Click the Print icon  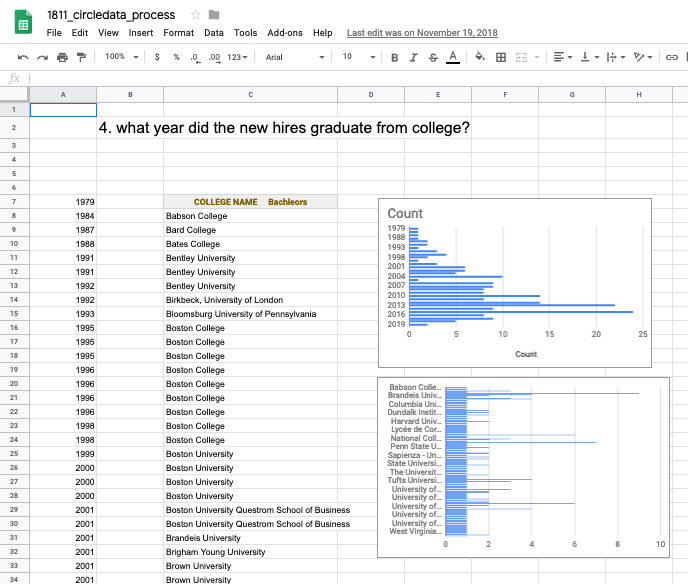pyautogui.click(x=62, y=57)
